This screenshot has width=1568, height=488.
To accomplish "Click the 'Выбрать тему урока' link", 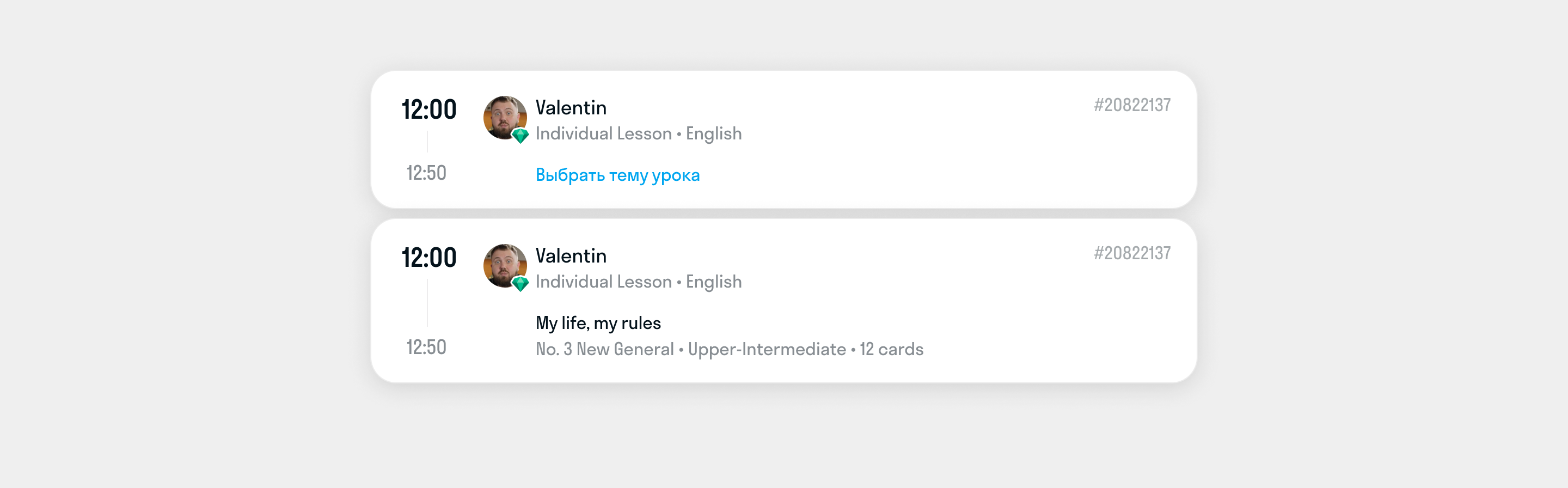I will pyautogui.click(x=617, y=175).
